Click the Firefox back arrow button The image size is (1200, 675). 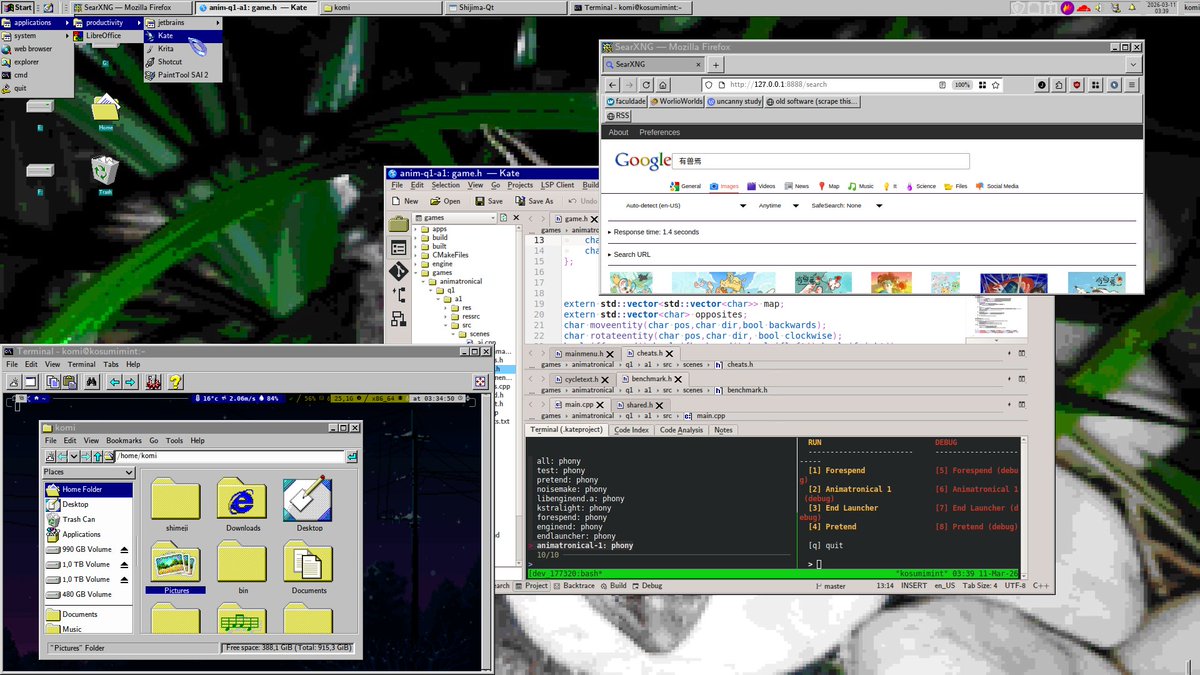coord(614,85)
